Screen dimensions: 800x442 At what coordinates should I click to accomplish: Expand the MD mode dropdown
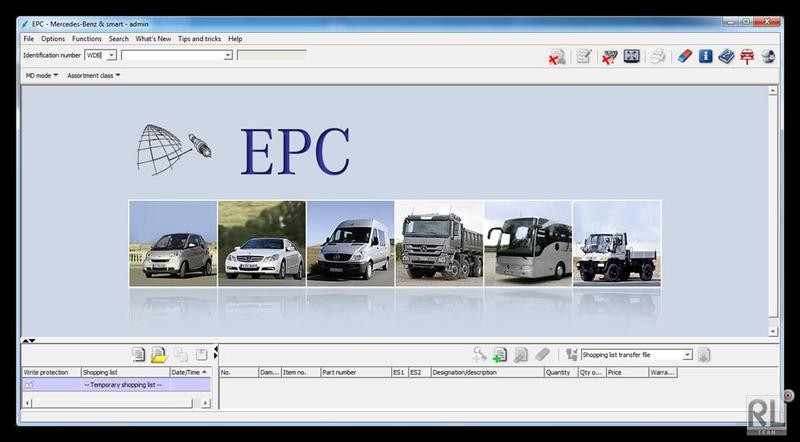click(x=41, y=75)
